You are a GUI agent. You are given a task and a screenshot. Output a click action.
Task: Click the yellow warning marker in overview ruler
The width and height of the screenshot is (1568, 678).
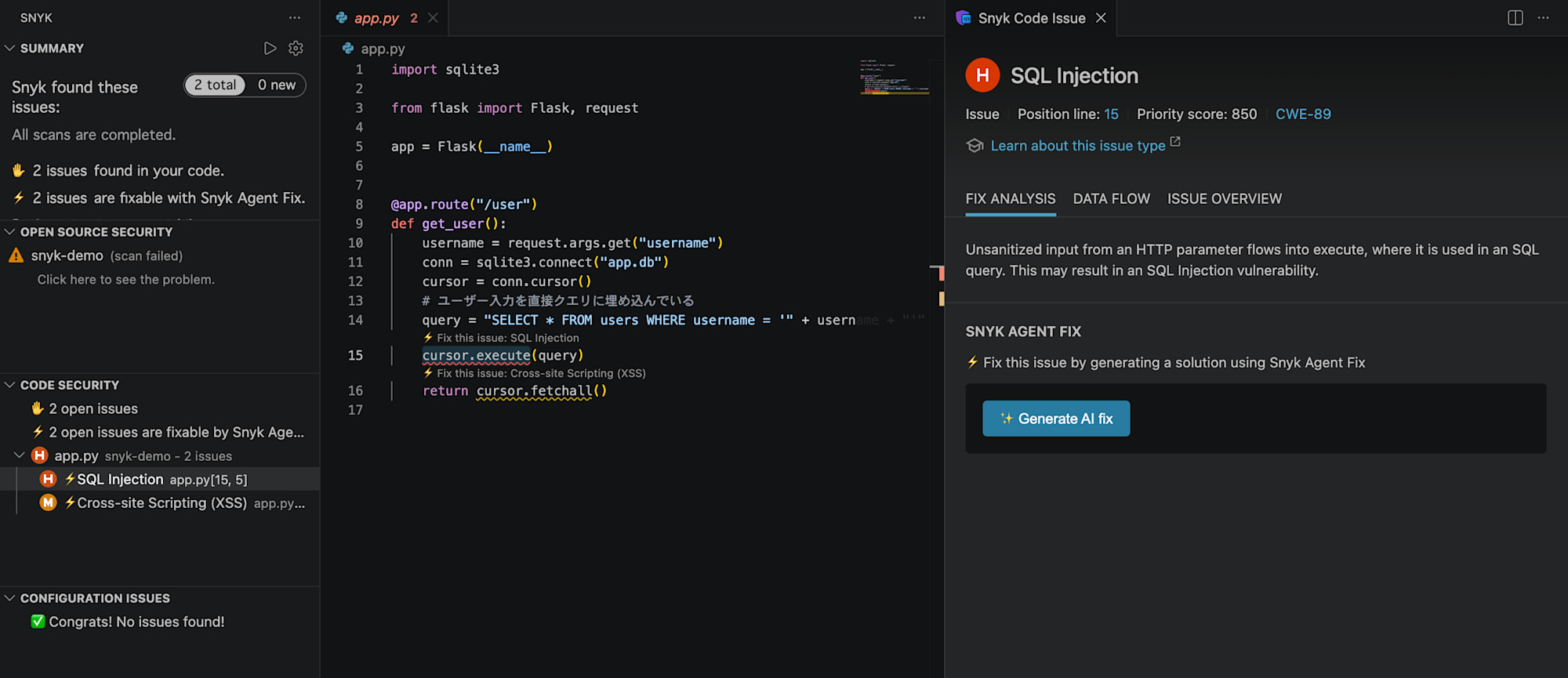point(941,298)
